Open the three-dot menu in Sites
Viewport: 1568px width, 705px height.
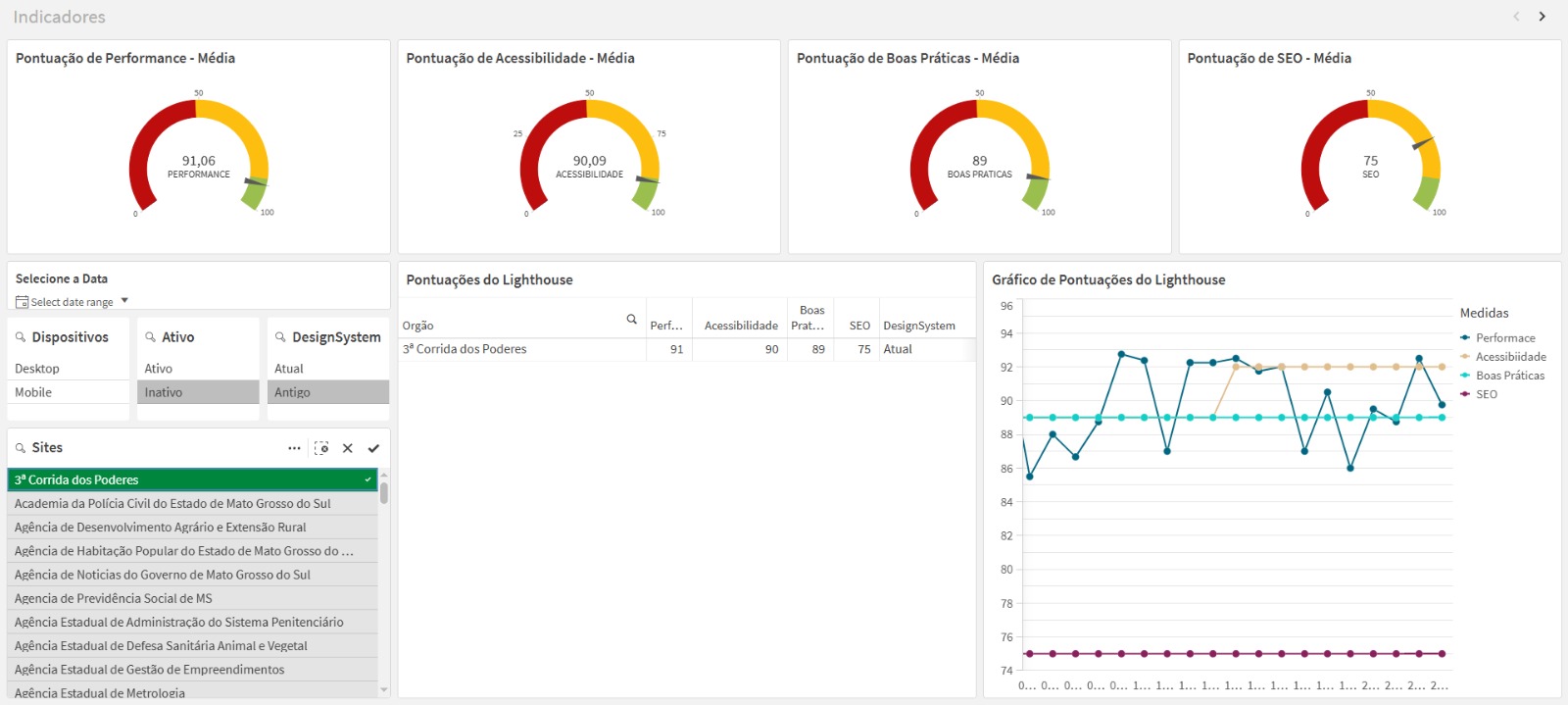point(294,448)
